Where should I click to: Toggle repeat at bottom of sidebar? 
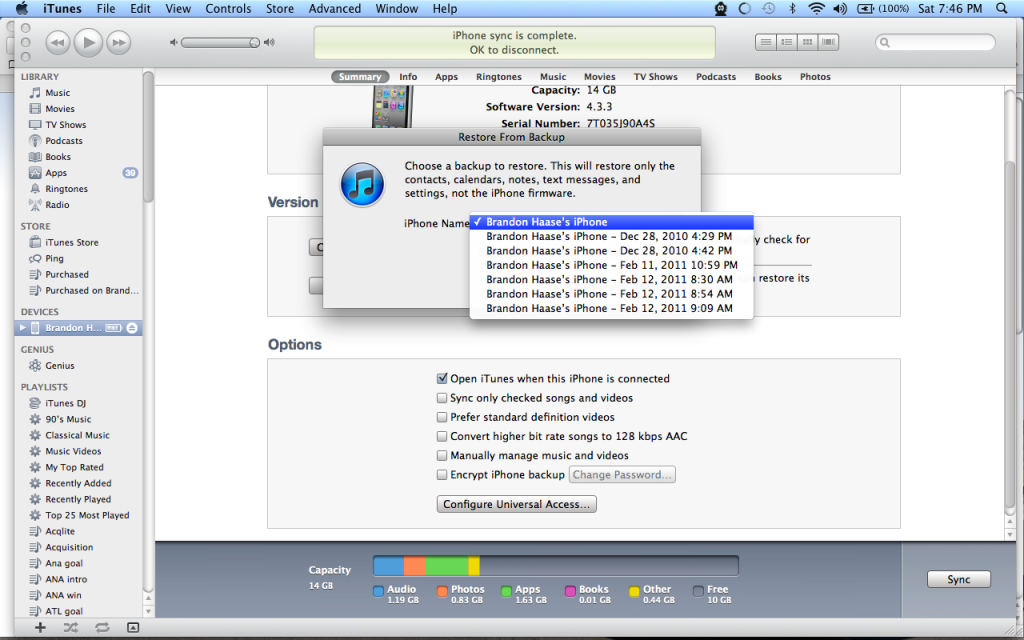tap(102, 628)
